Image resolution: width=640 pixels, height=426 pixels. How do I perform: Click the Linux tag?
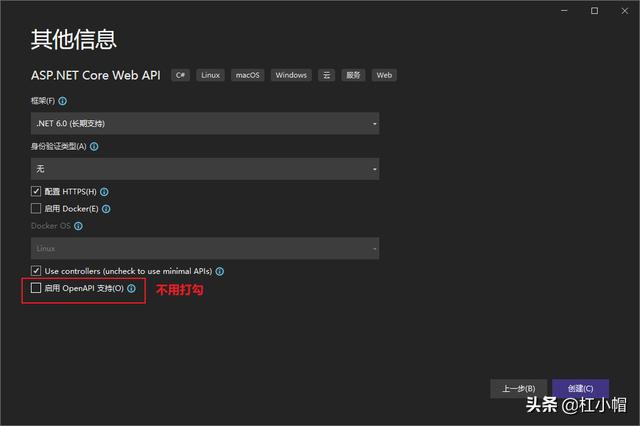[x=211, y=75]
